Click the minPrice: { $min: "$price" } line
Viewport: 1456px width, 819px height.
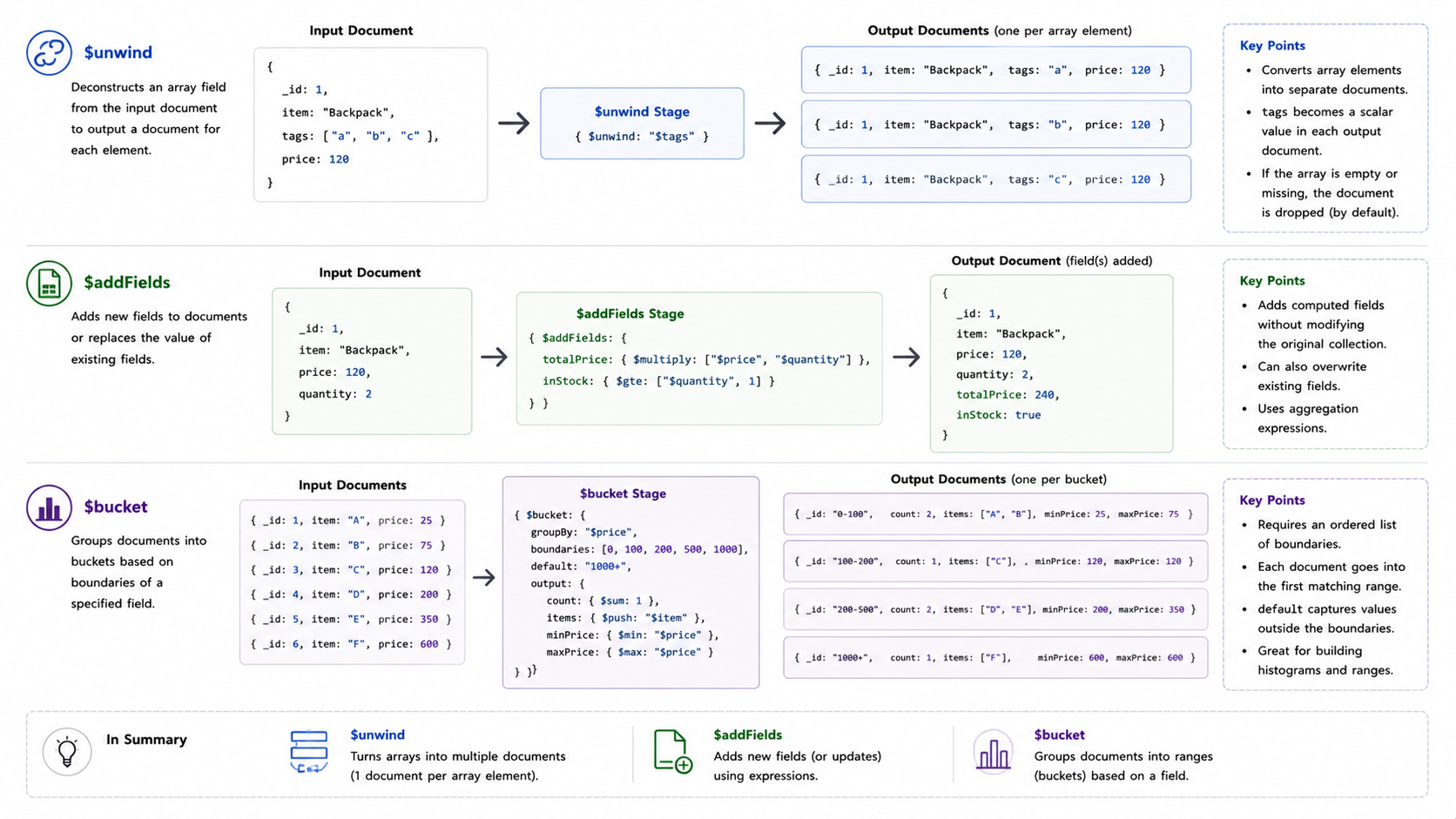(x=632, y=635)
